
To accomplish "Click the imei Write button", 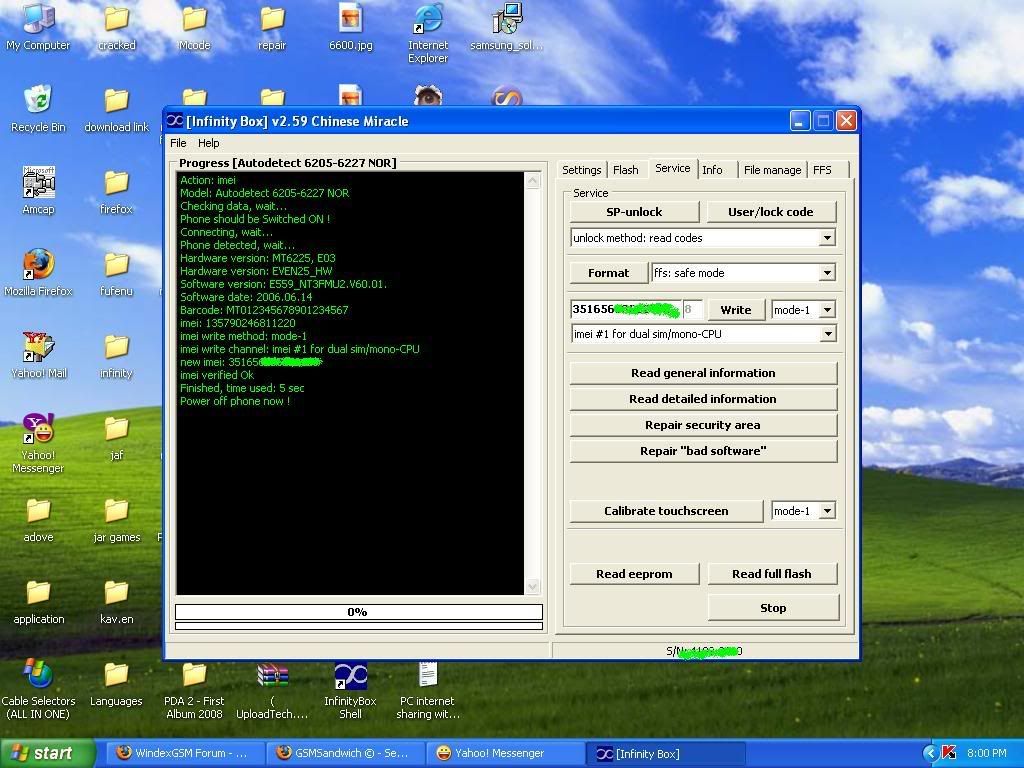I will pos(736,310).
